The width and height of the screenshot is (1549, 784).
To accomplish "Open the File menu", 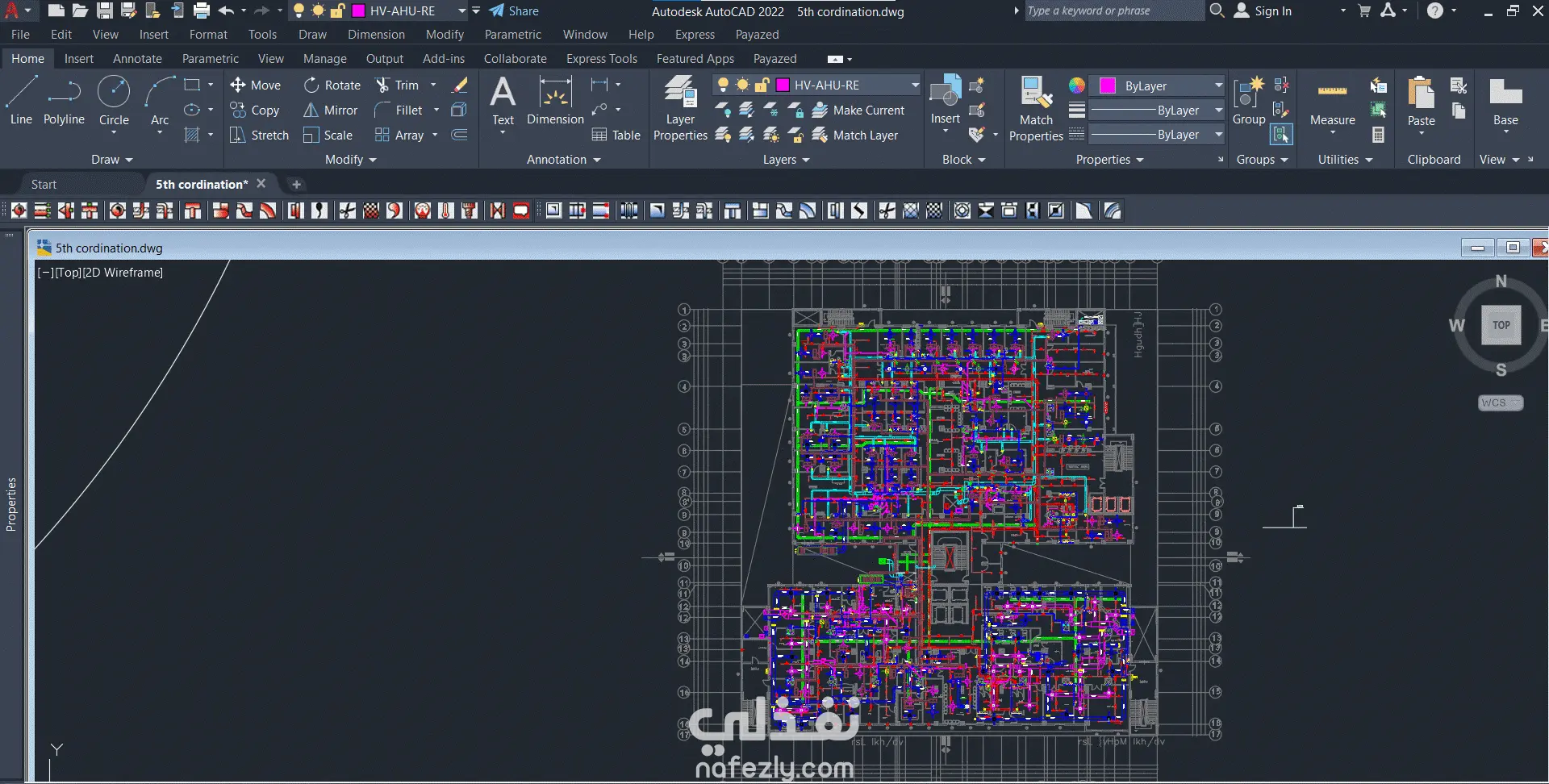I will click(20, 35).
